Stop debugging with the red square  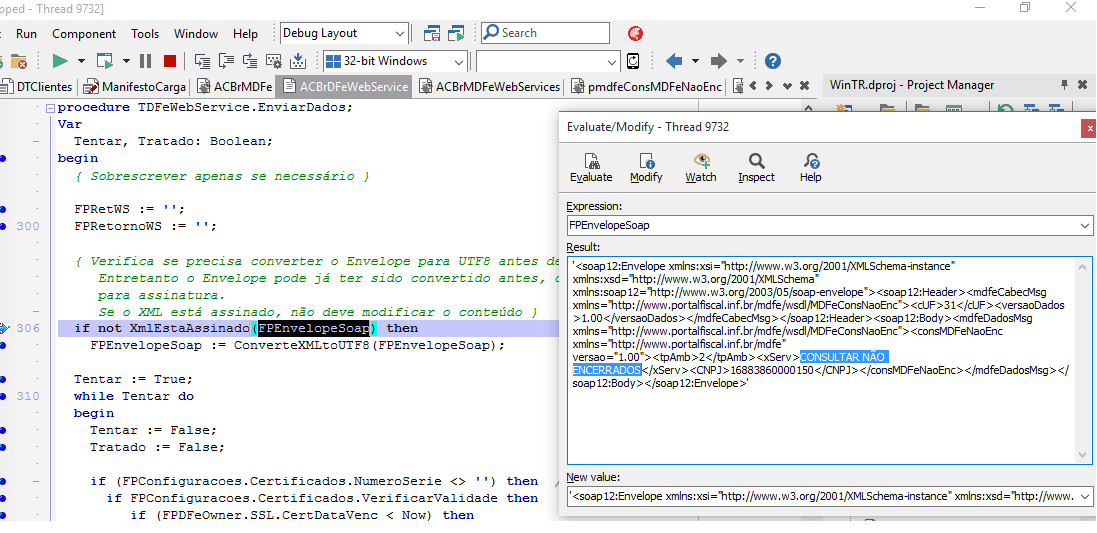click(x=169, y=61)
